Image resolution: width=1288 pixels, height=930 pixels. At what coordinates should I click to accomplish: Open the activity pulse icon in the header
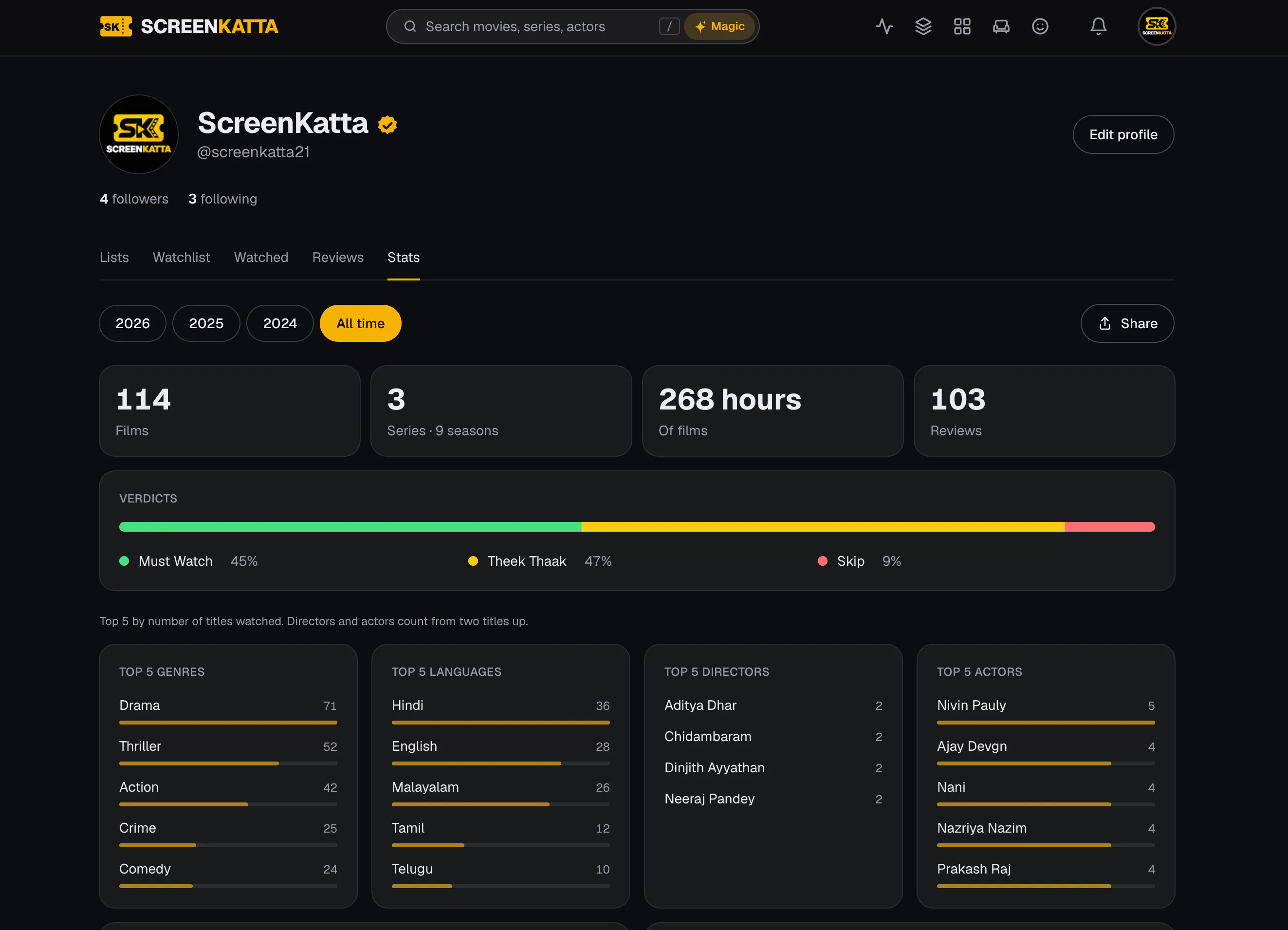(883, 26)
